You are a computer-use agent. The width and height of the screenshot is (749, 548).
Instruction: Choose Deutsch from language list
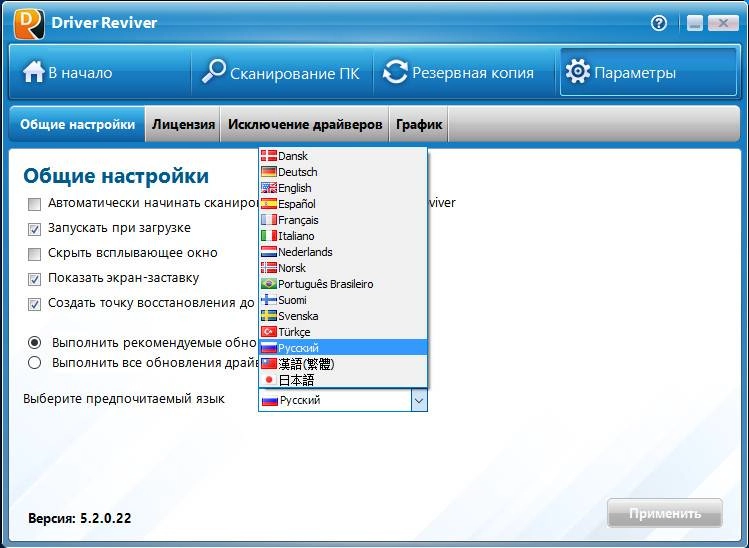coord(343,172)
